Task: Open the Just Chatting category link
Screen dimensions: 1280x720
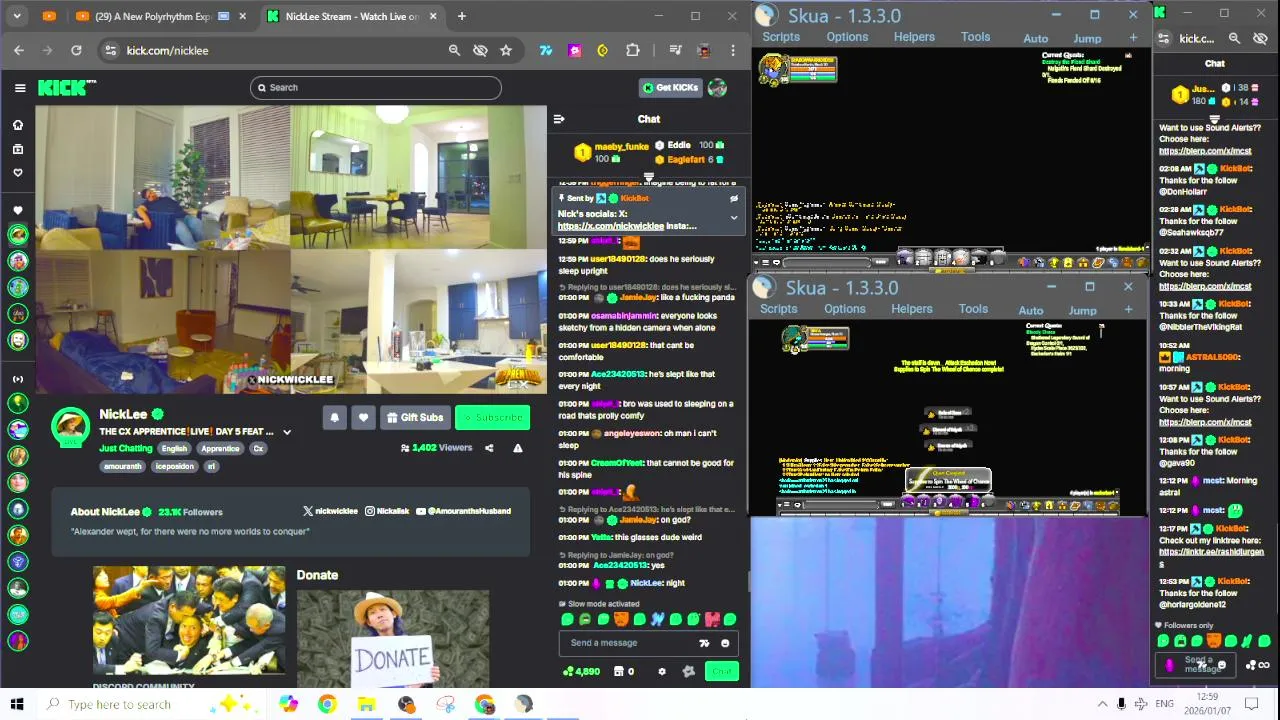Action: click(x=126, y=449)
